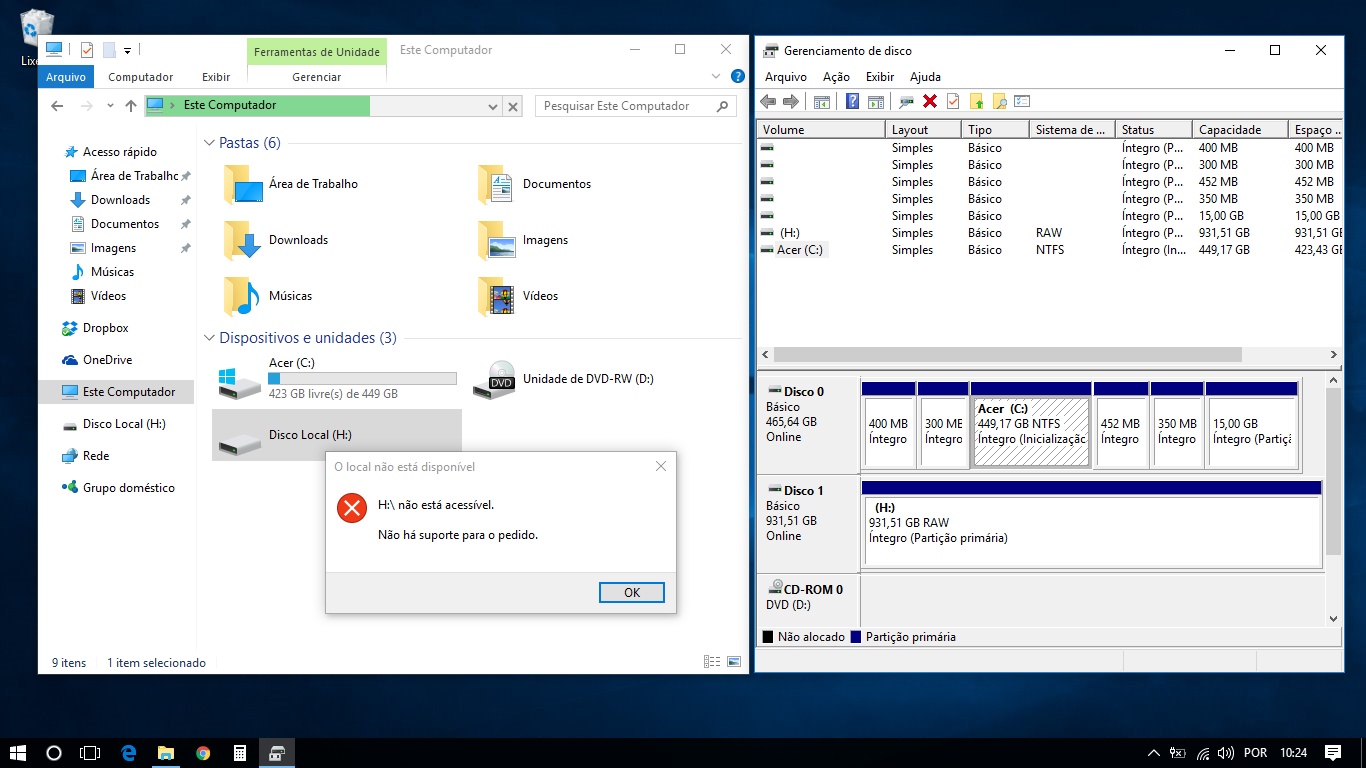This screenshot has height=768, width=1366.
Task: Click New folder icon in Explorer title bar
Action: (x=109, y=49)
